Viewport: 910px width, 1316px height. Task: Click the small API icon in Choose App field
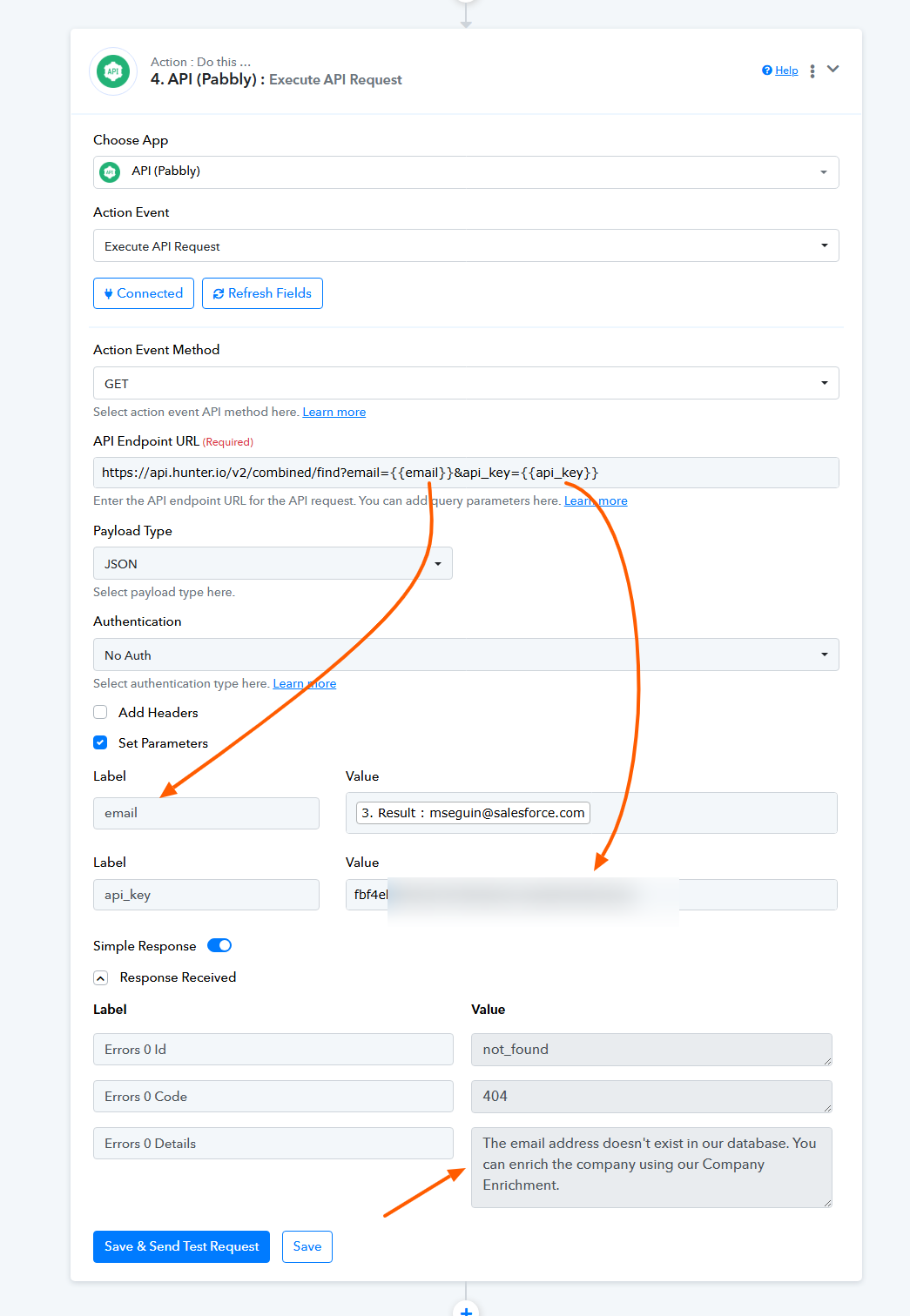pyautogui.click(x=110, y=172)
